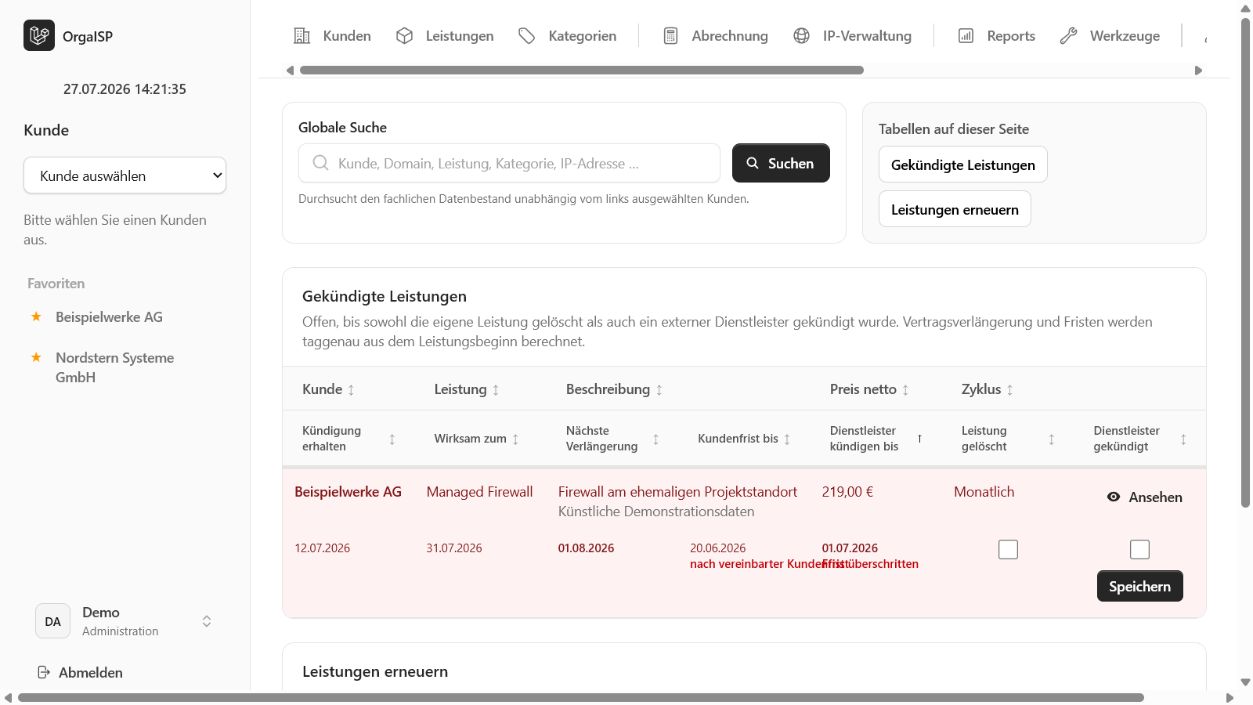Jump to Gekündigte Leistungen table button

pos(963,165)
